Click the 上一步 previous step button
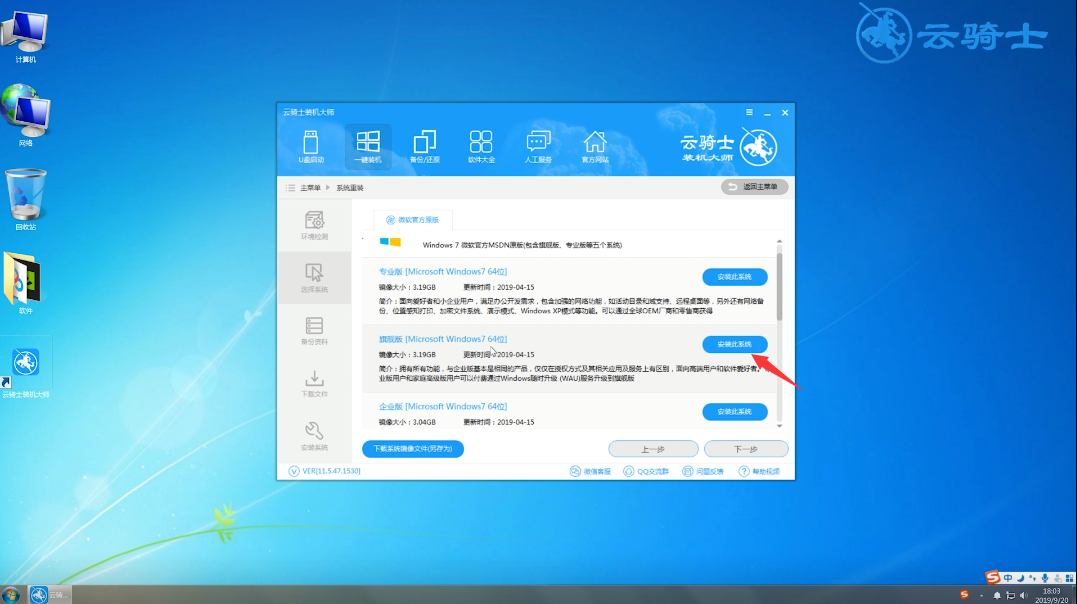 coord(653,449)
